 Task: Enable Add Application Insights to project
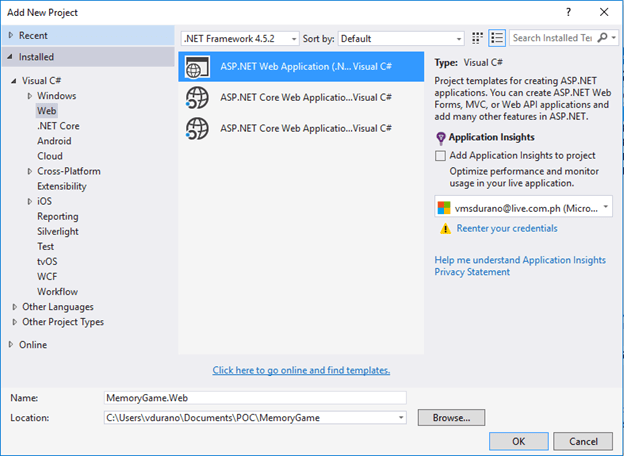click(440, 156)
